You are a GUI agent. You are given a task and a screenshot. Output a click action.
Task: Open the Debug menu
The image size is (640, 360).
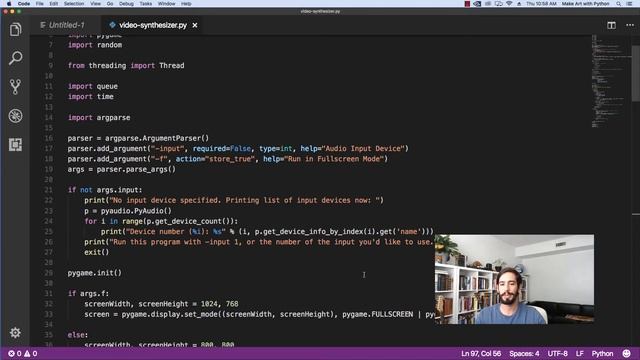point(126,4)
